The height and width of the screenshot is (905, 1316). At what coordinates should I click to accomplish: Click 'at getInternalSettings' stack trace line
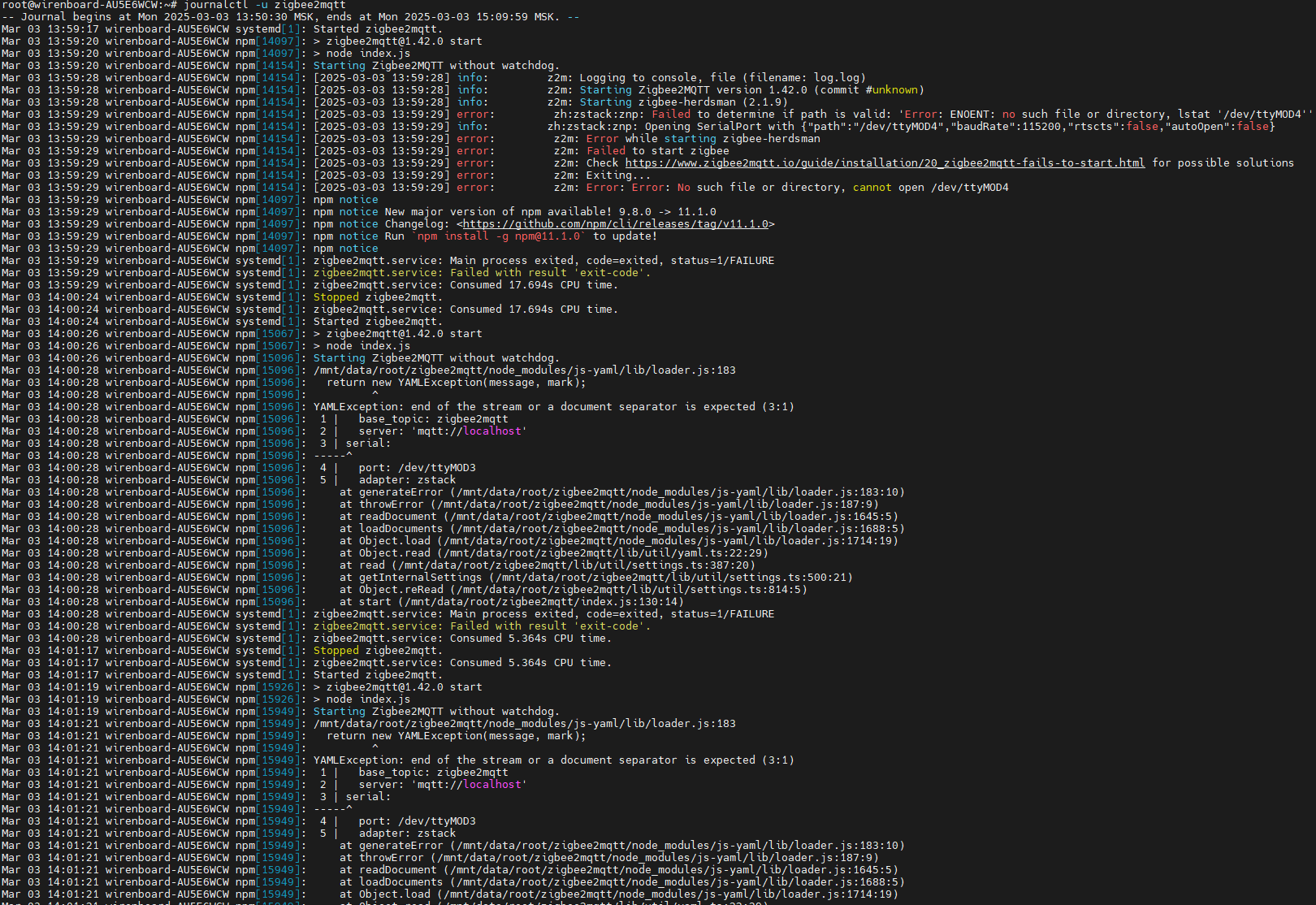point(596,578)
